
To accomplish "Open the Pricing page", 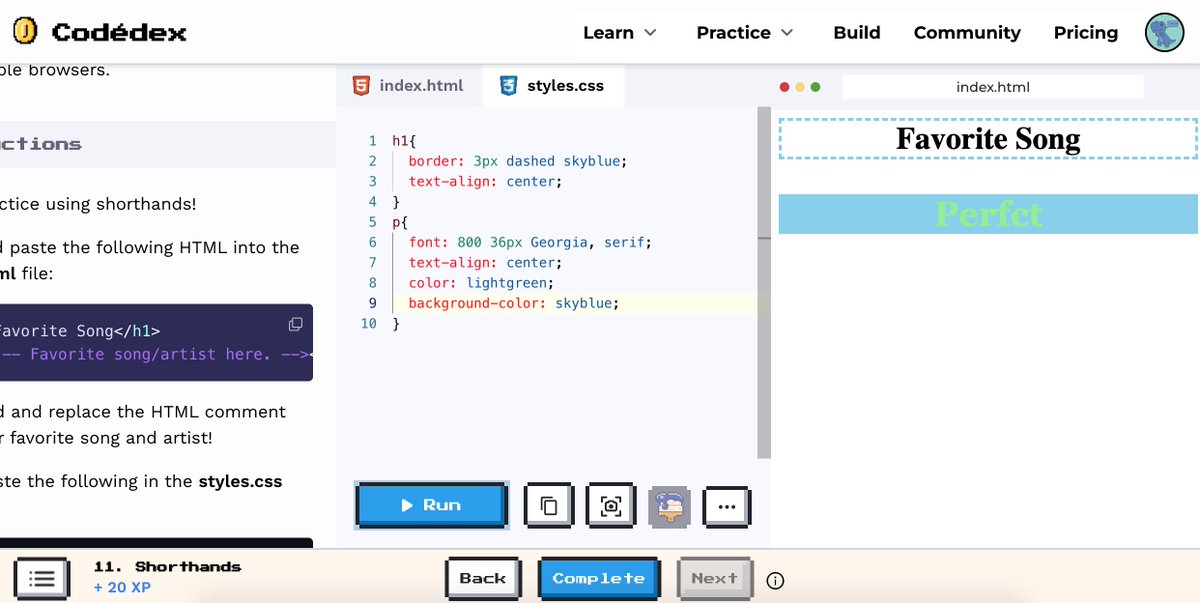I will (1086, 33).
